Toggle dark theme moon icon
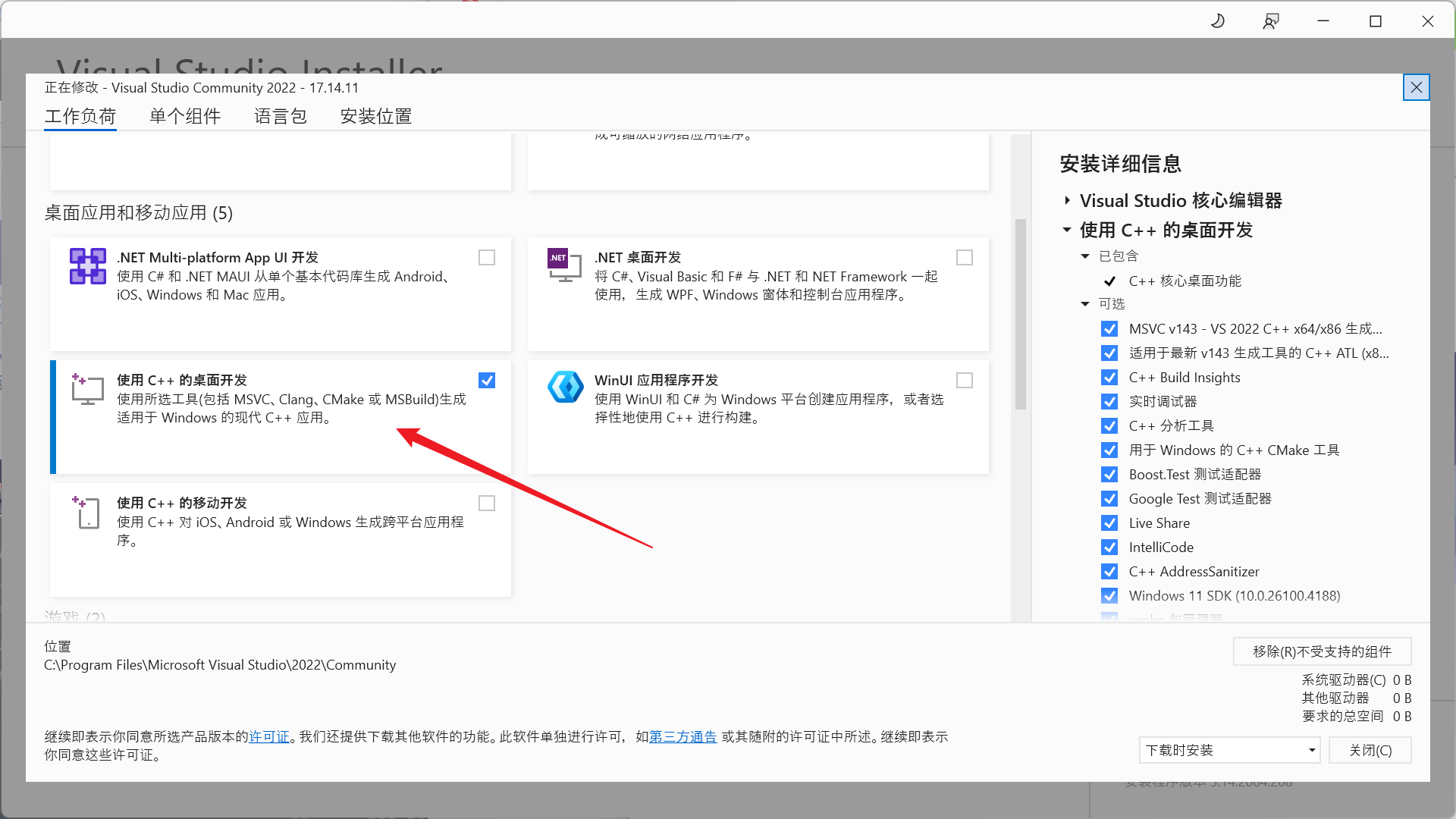The width and height of the screenshot is (1456, 819). coord(1218,21)
